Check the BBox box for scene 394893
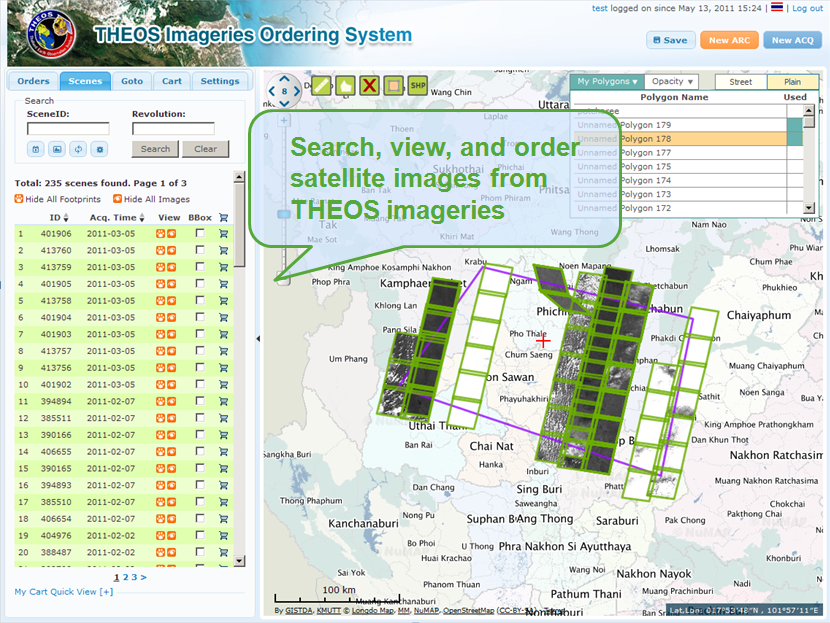This screenshot has height=623, width=830. (200, 485)
